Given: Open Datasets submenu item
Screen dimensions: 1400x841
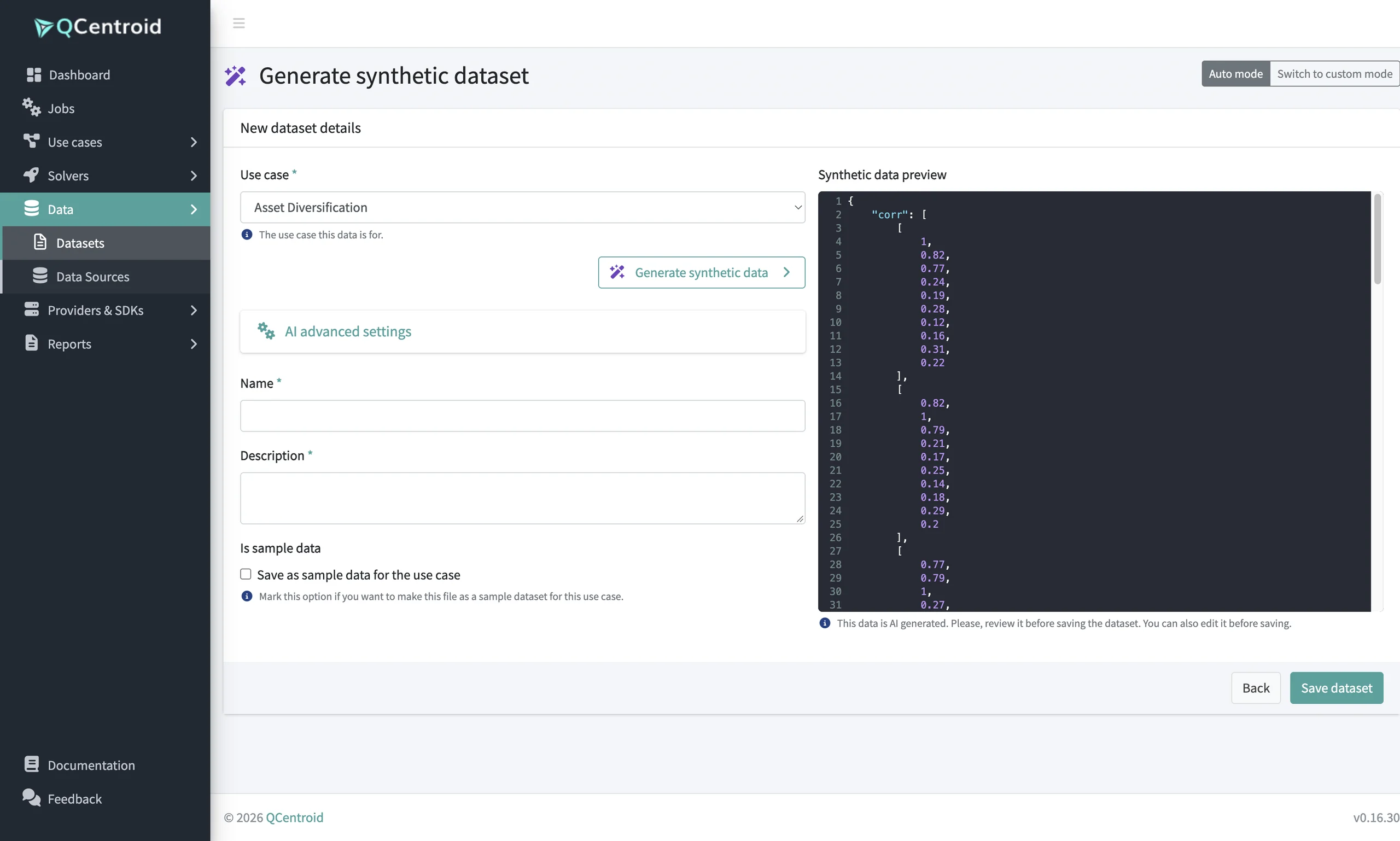Looking at the screenshot, I should (x=106, y=243).
